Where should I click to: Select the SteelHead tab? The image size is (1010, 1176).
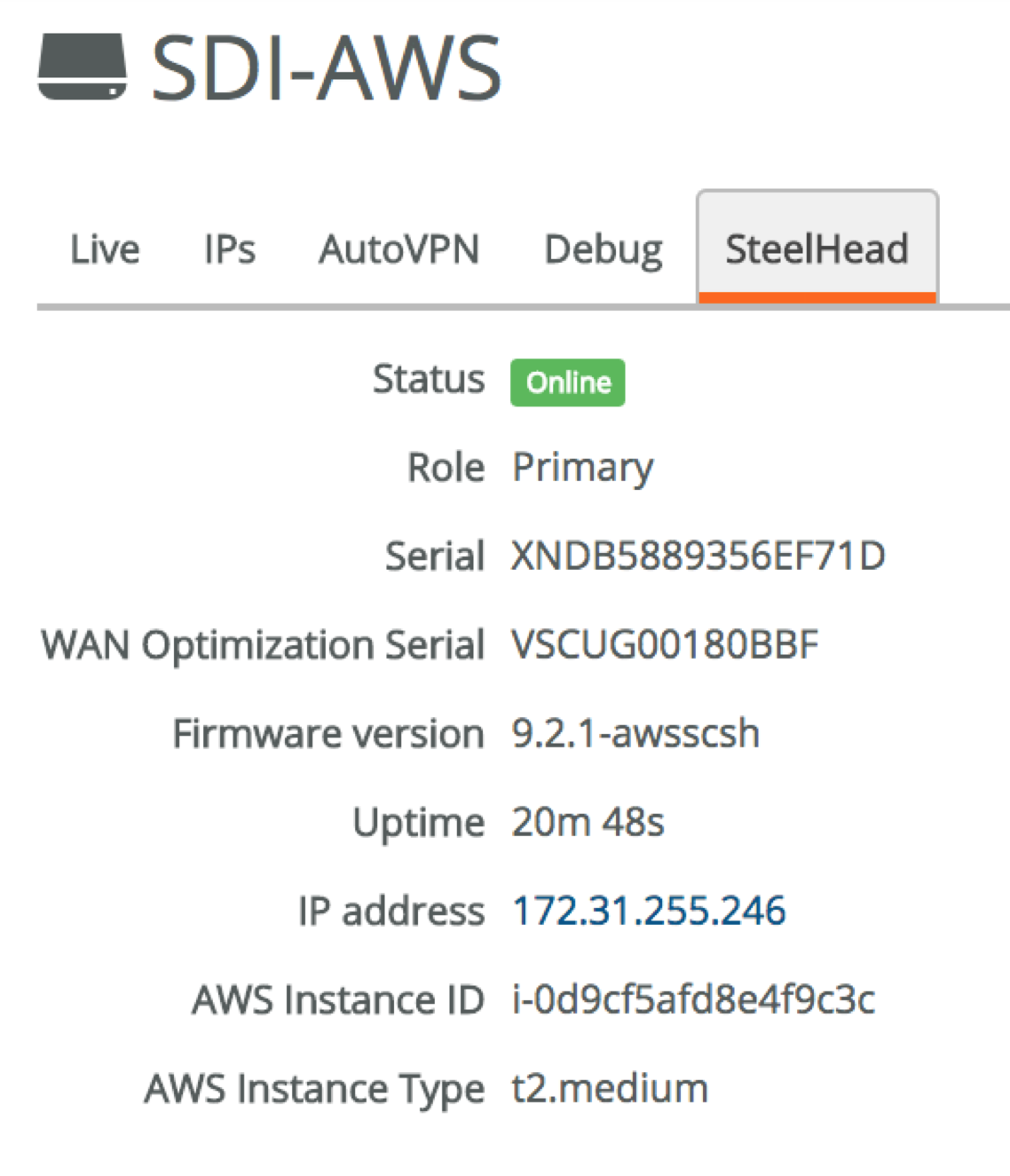817,249
